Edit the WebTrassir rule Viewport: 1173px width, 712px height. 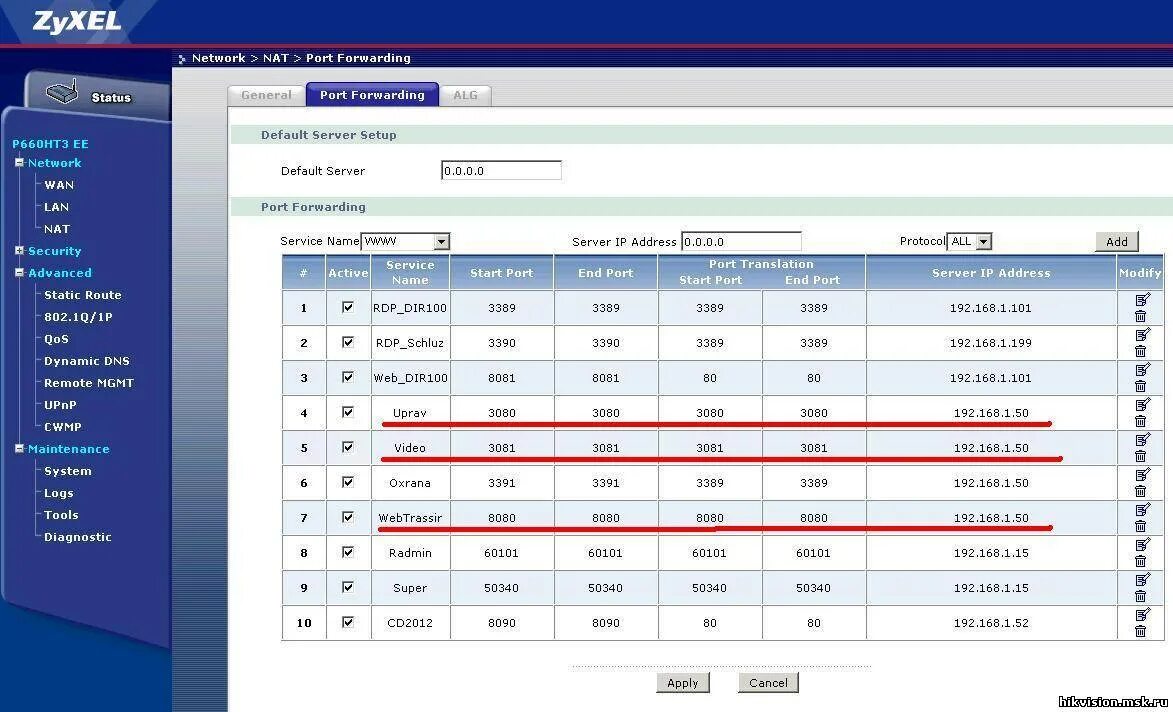tap(1142, 510)
